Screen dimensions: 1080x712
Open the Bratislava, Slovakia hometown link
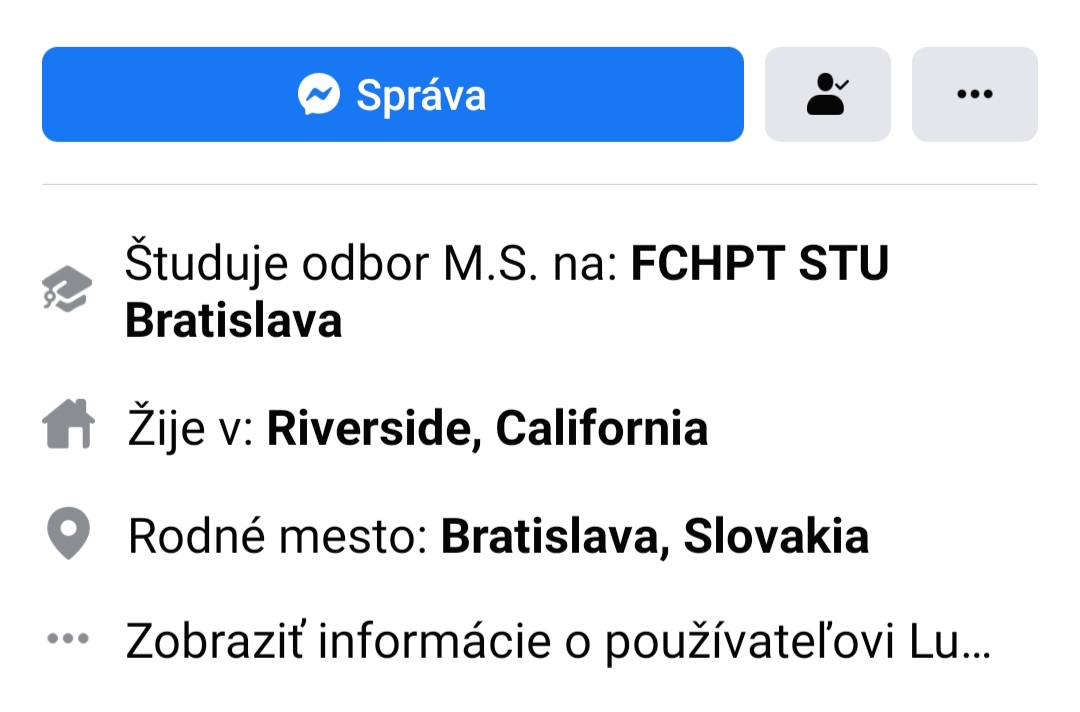tap(655, 537)
